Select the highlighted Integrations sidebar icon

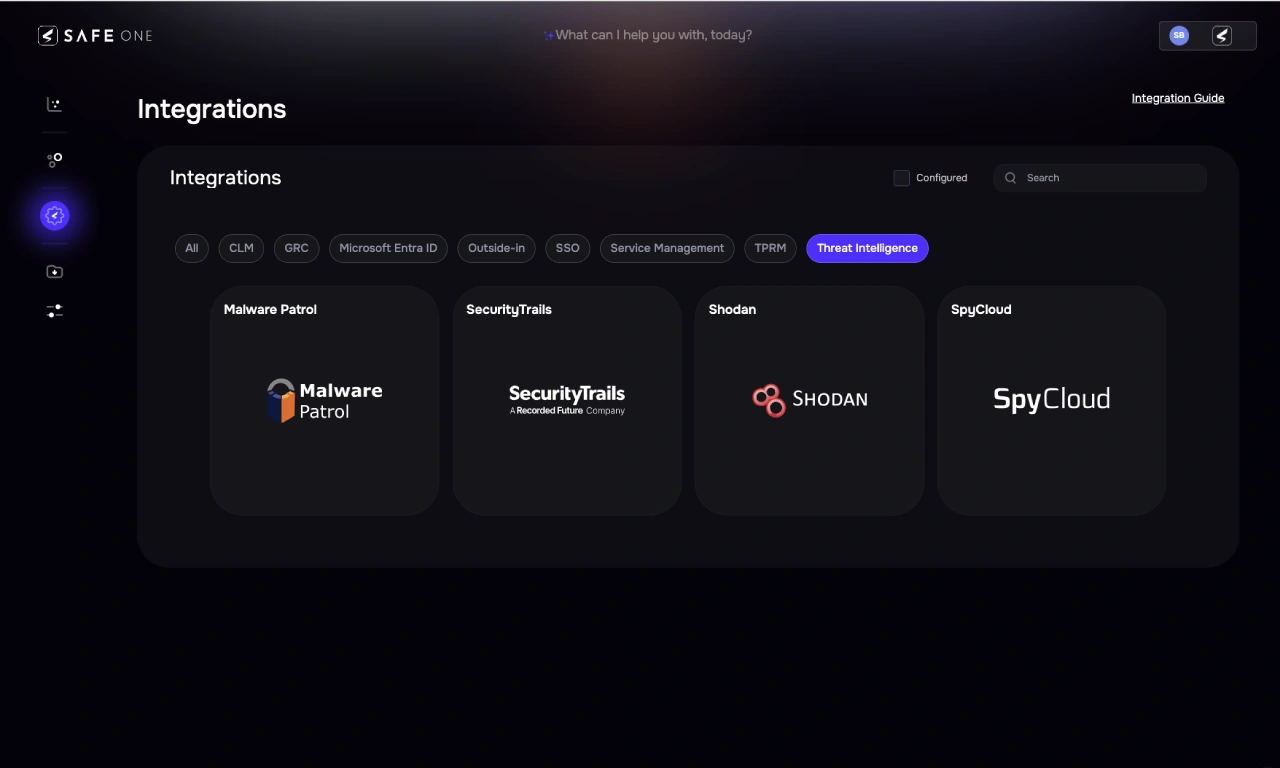click(55, 215)
